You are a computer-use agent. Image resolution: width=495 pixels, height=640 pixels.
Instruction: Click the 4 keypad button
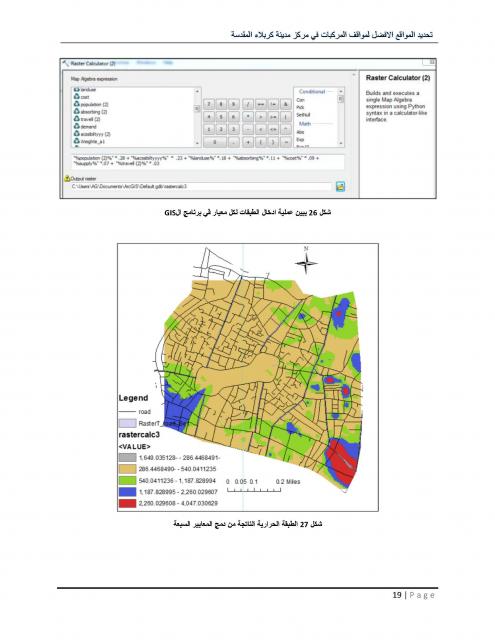[209, 117]
